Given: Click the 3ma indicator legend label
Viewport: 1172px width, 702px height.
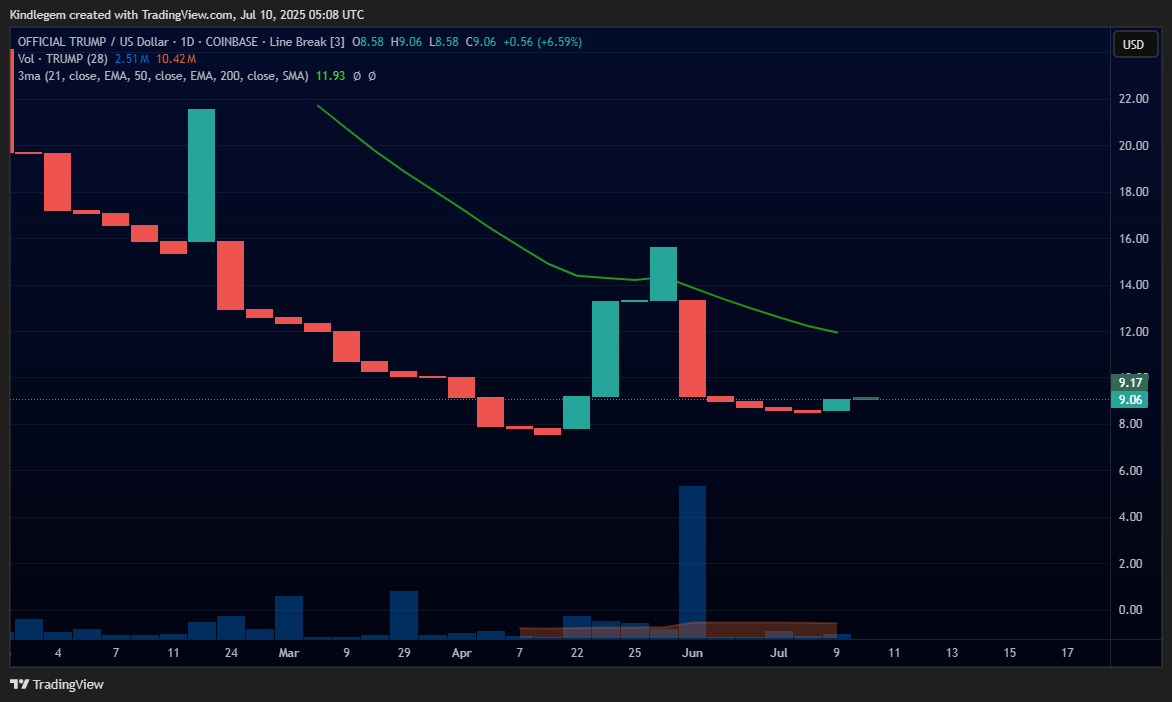Looking at the screenshot, I should point(163,76).
